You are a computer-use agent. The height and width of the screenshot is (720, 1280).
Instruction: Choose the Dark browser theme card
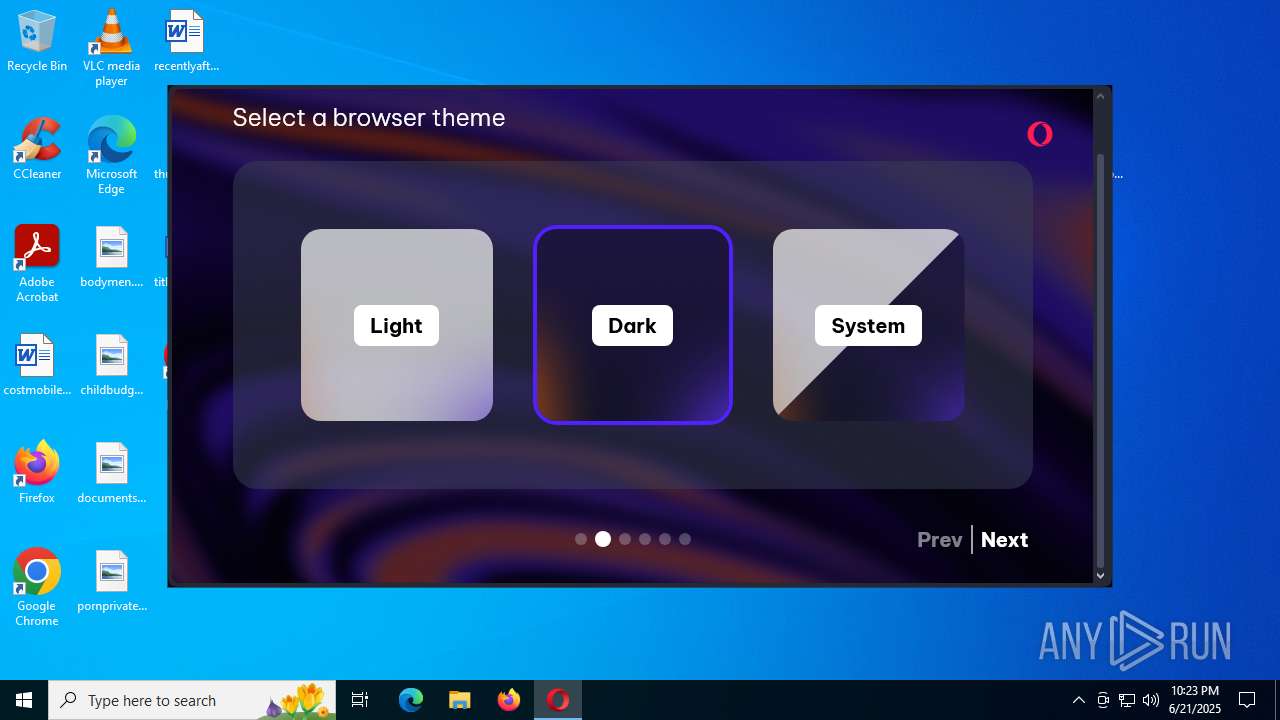point(633,325)
